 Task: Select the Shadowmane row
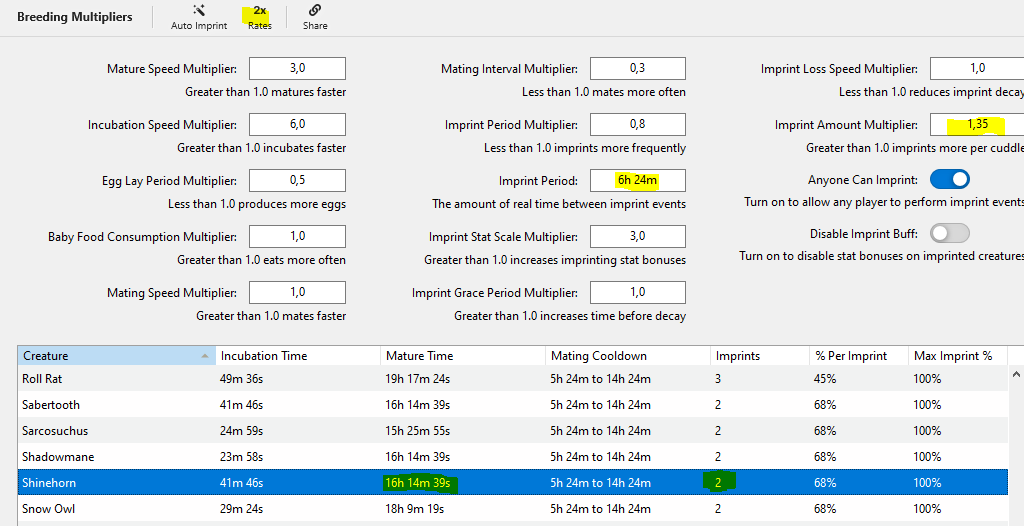(513, 457)
